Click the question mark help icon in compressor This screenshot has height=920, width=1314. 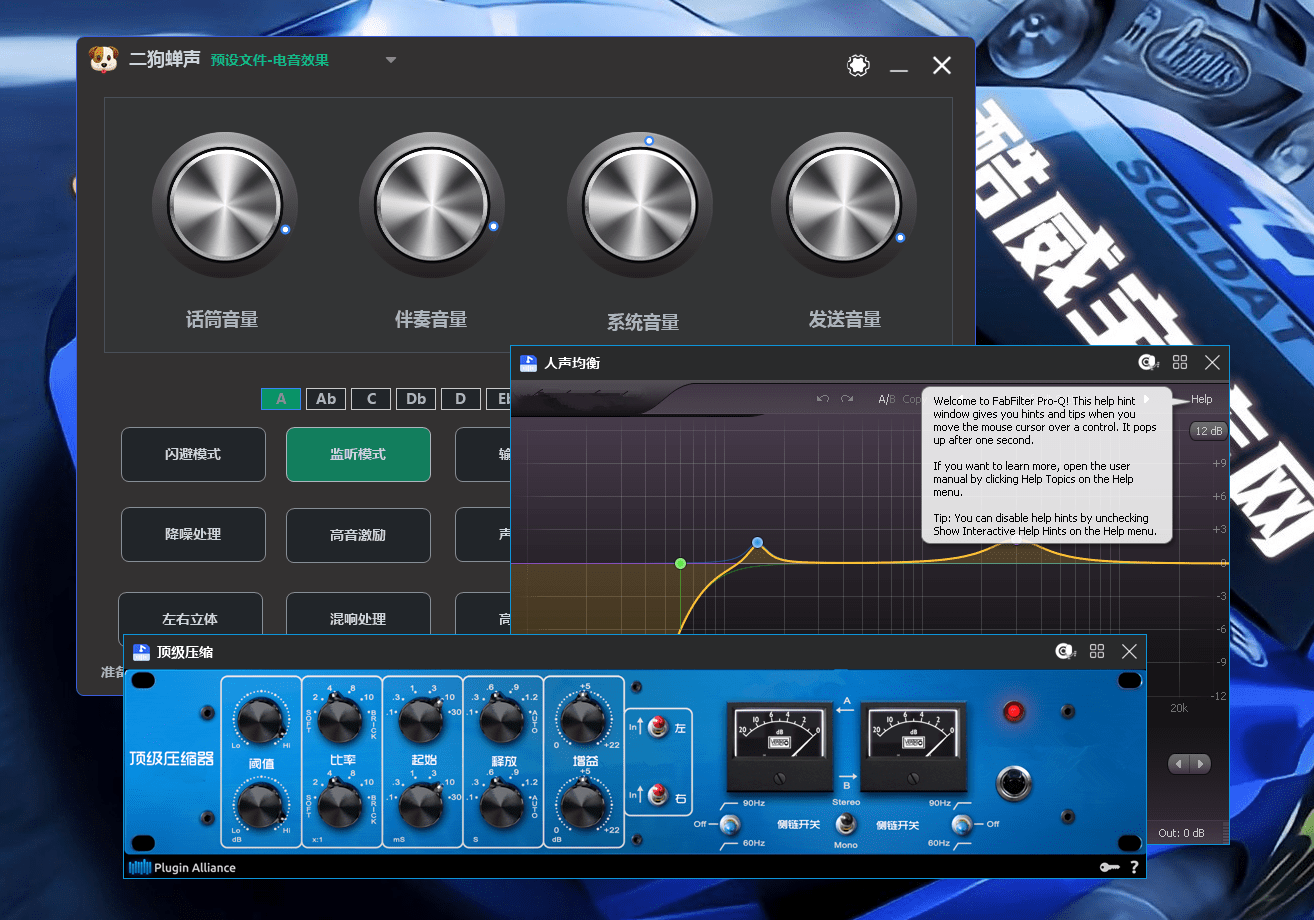point(1134,868)
